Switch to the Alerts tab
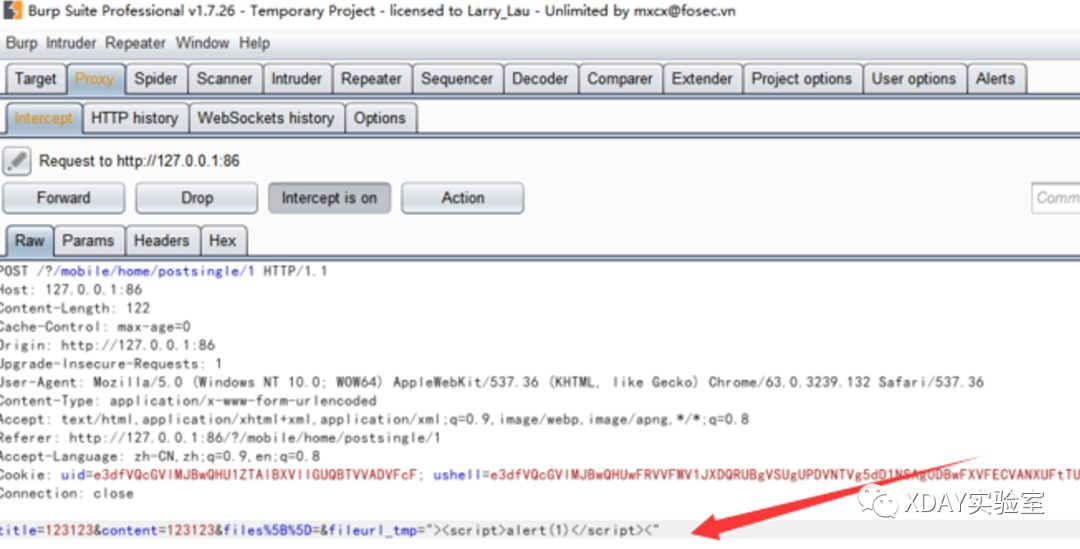This screenshot has height=549, width=1080. coord(995,79)
